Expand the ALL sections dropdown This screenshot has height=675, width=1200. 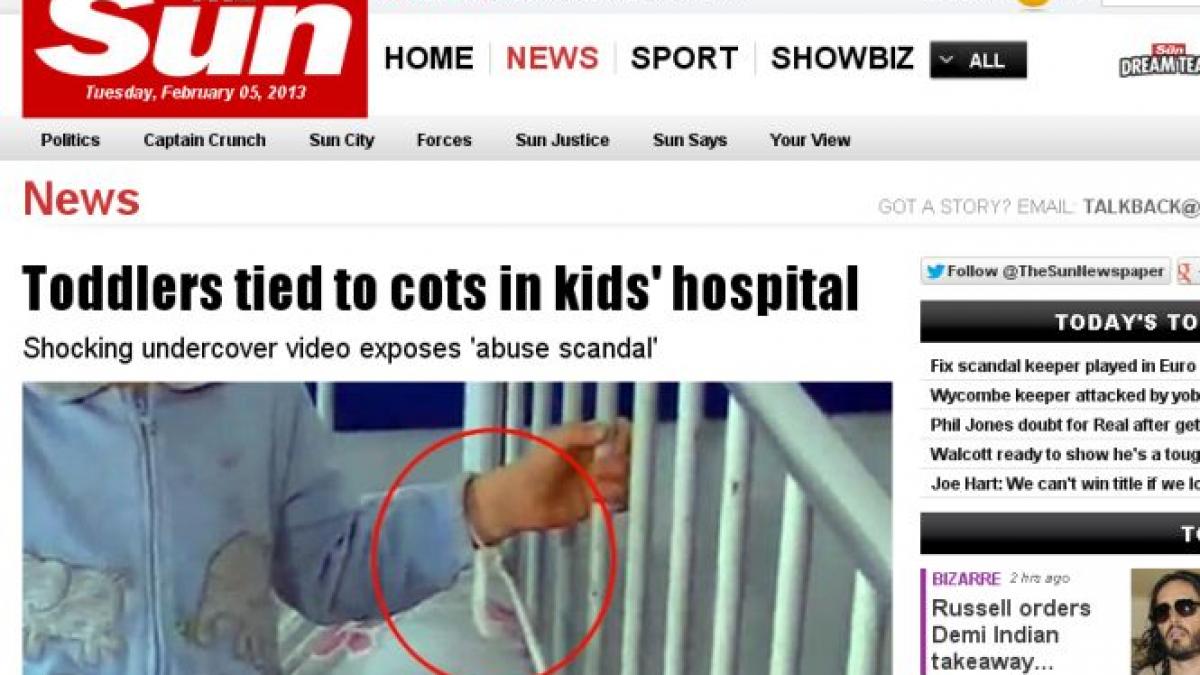point(978,60)
